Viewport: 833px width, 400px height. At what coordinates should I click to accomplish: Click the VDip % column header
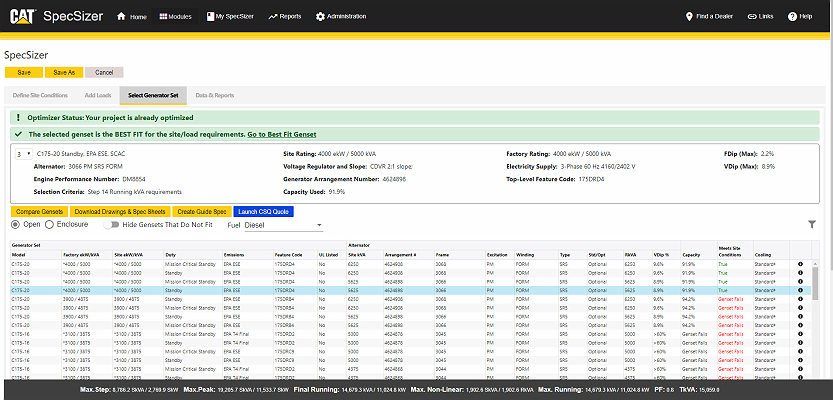point(666,255)
